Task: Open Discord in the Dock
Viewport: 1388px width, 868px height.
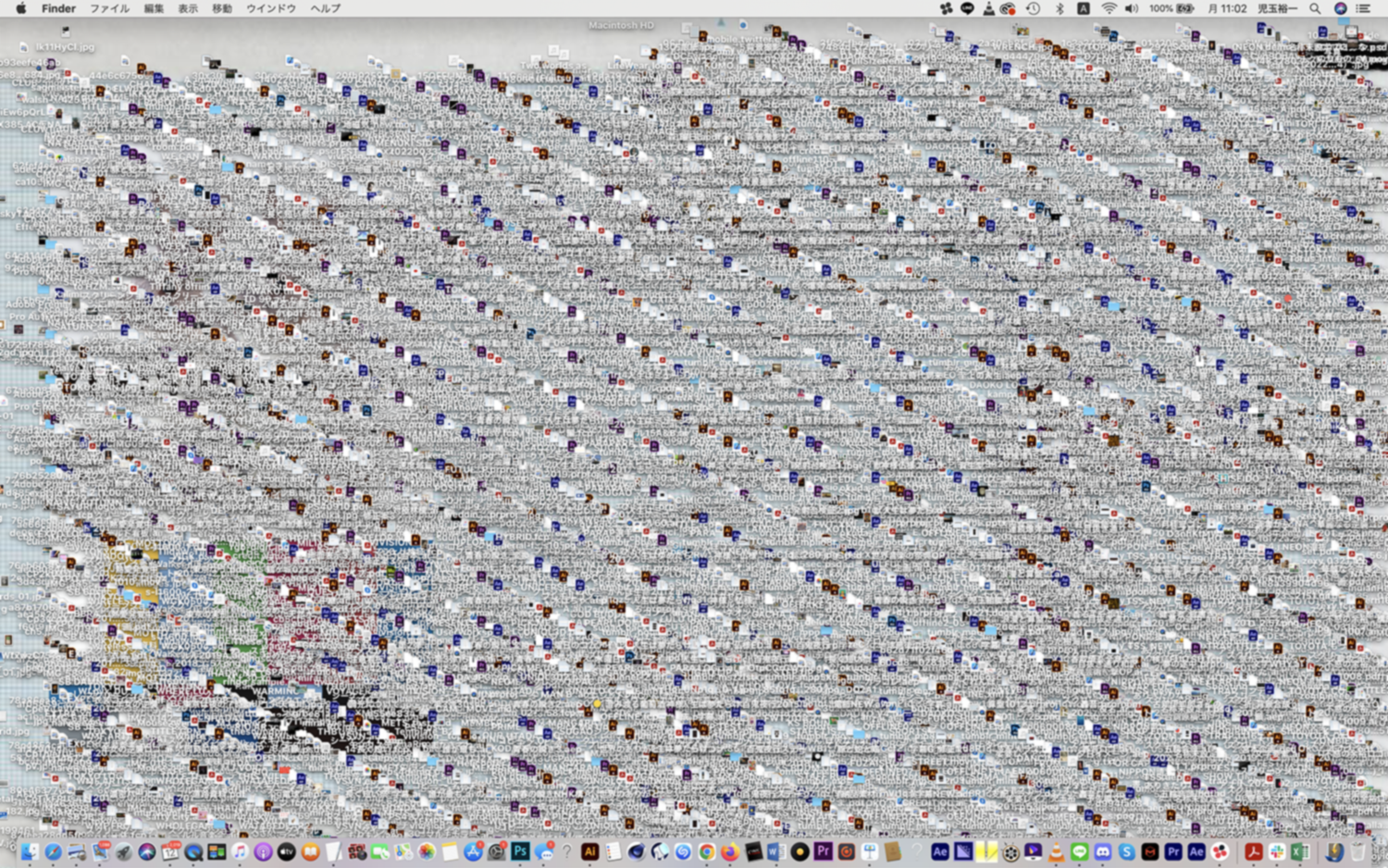Action: click(1103, 851)
